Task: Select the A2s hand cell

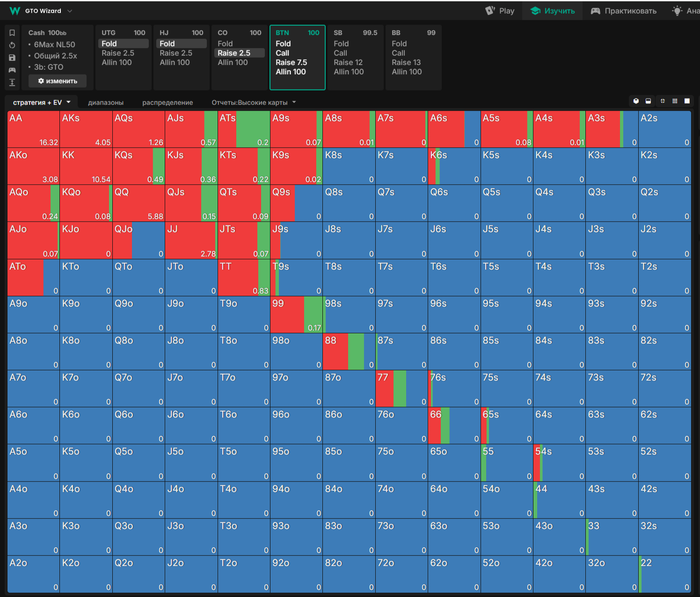Action: point(665,129)
